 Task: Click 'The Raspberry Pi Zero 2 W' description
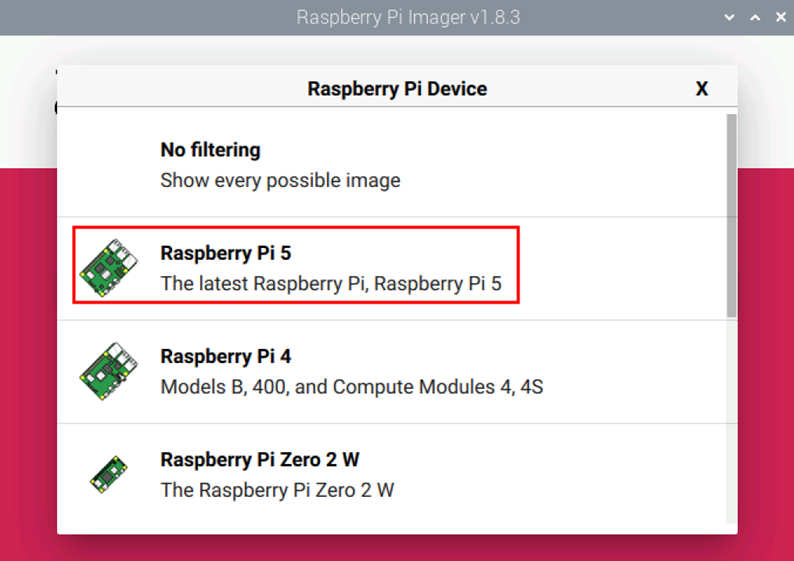pos(277,490)
